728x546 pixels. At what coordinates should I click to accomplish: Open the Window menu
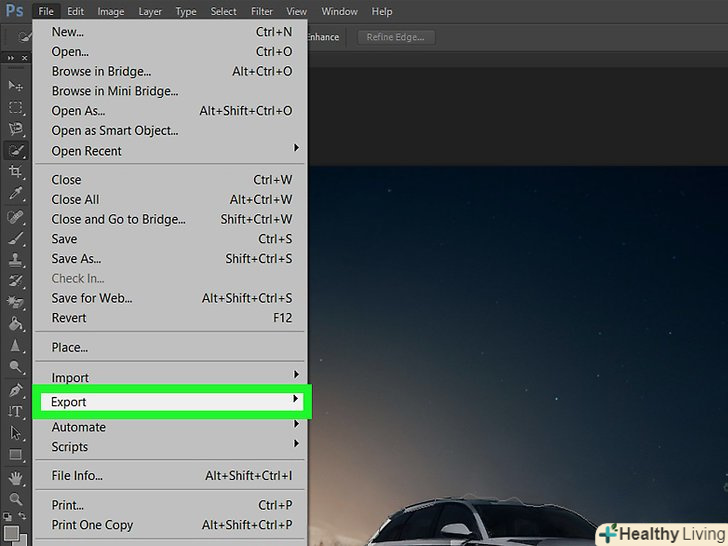pos(339,11)
